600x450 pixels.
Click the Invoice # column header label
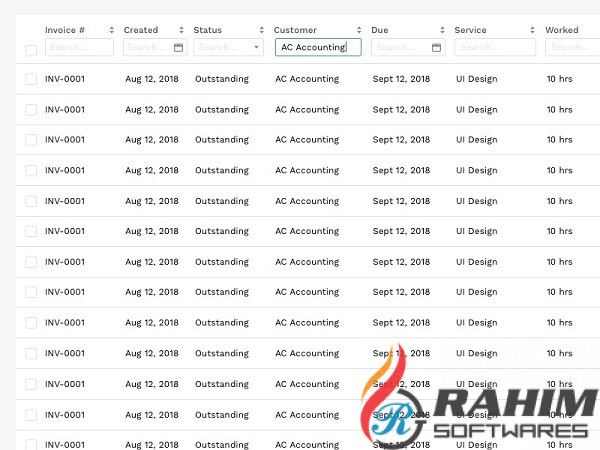65,30
